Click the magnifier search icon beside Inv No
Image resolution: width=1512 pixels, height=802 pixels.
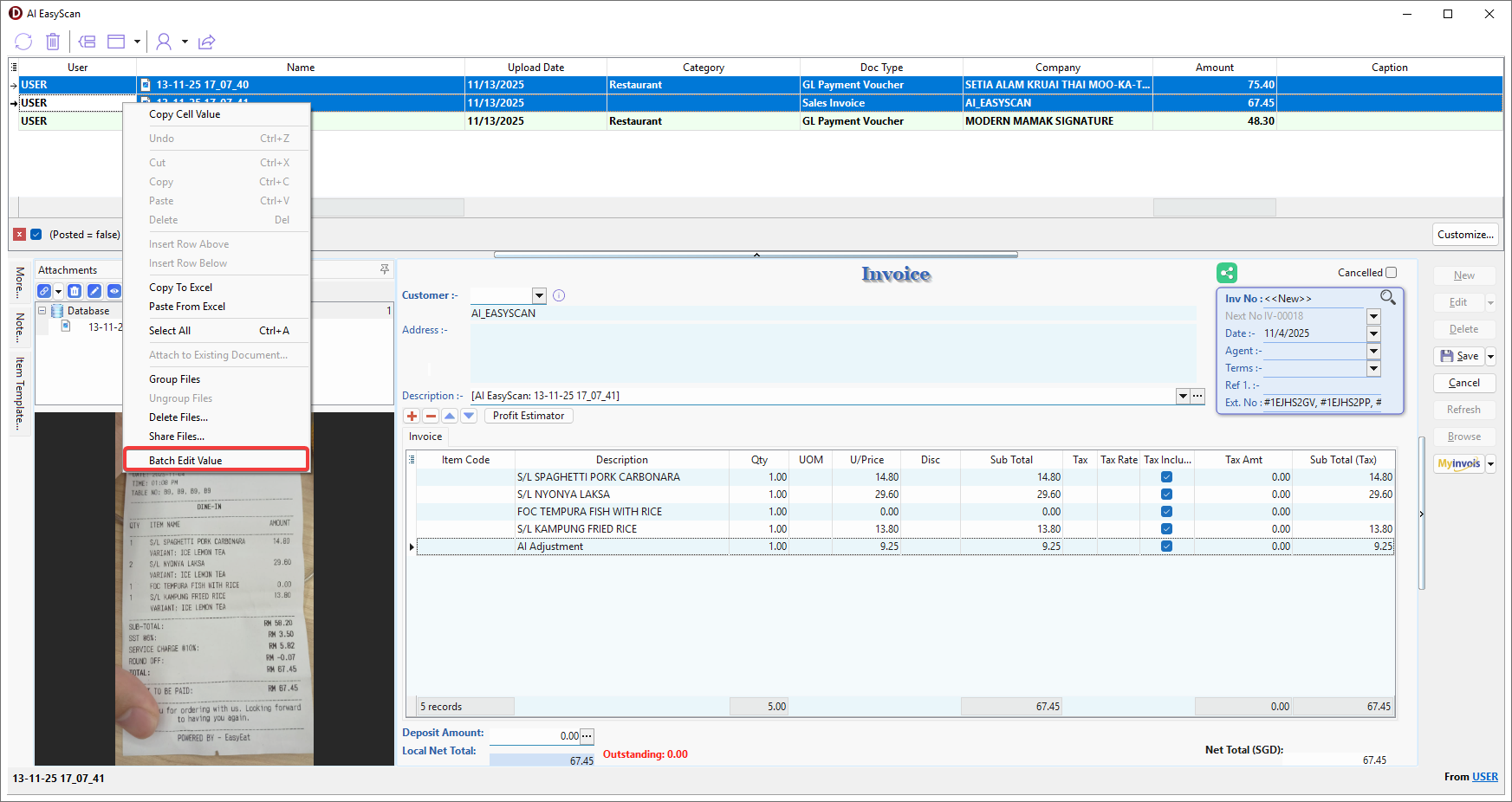click(1387, 298)
